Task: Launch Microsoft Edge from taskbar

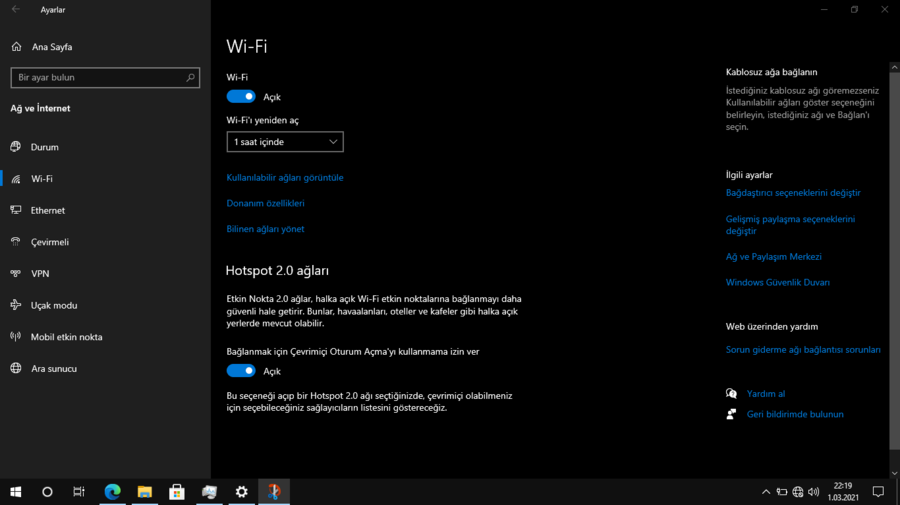Action: [112, 492]
